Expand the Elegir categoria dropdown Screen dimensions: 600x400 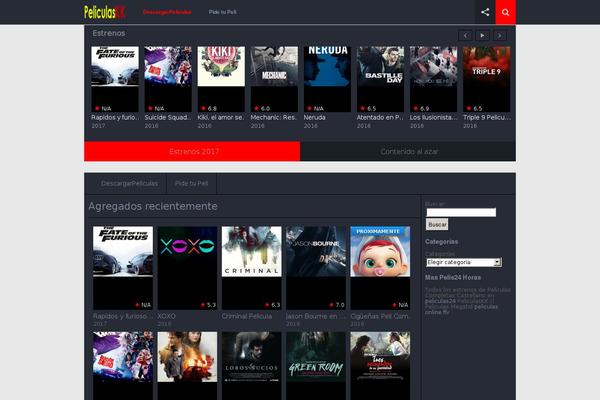pyautogui.click(x=464, y=262)
